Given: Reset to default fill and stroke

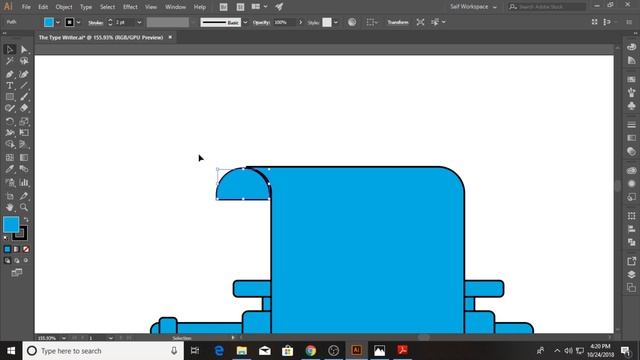Looking at the screenshot, I should coord(6,238).
